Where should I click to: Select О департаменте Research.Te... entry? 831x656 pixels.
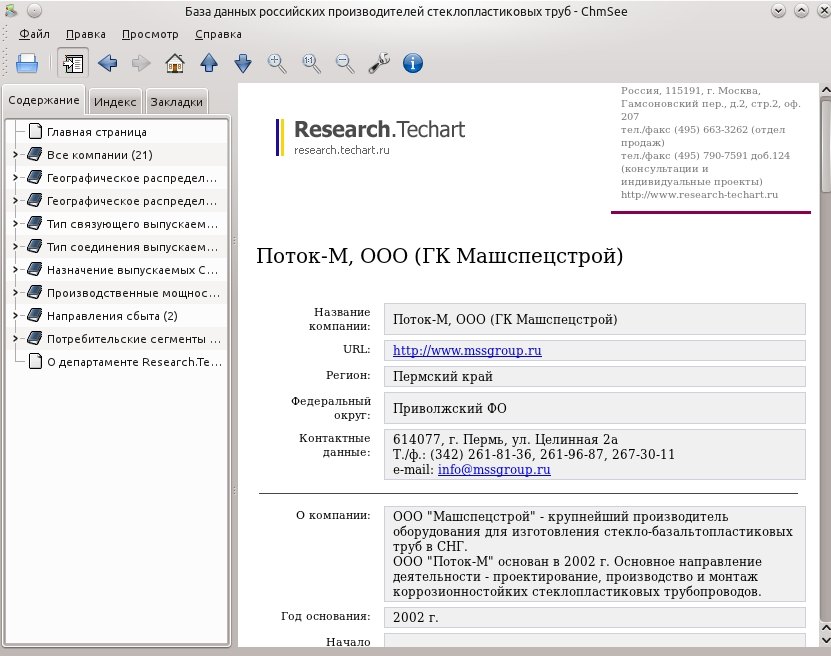[x=134, y=362]
